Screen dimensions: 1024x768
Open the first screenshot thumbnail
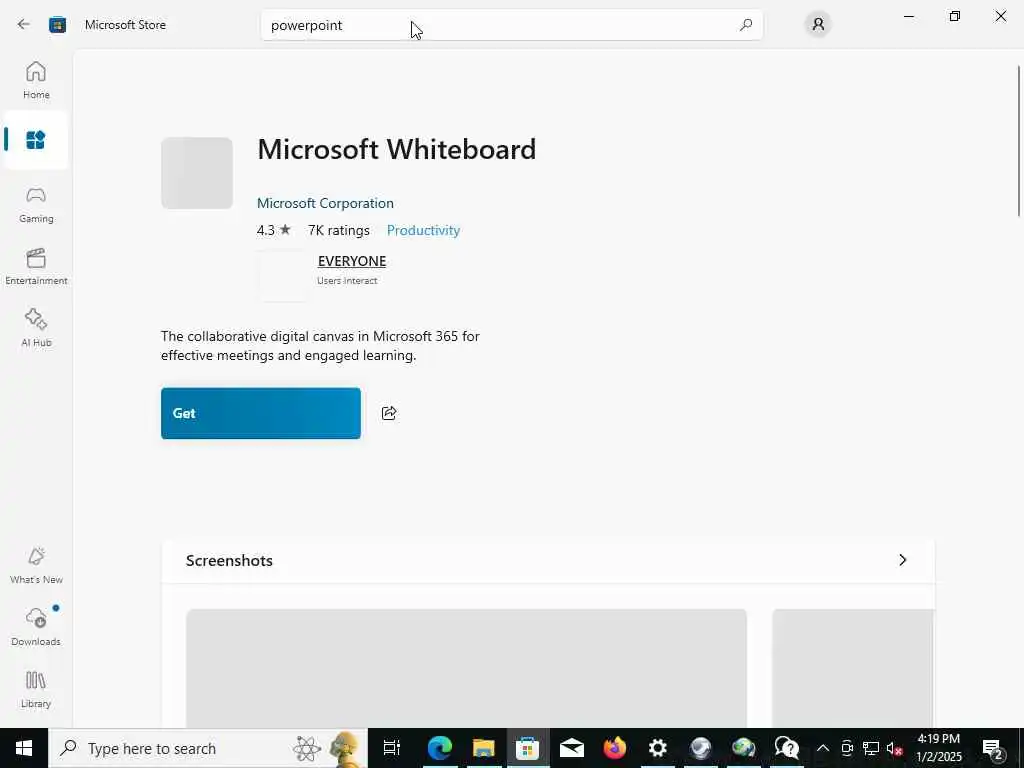[466, 668]
